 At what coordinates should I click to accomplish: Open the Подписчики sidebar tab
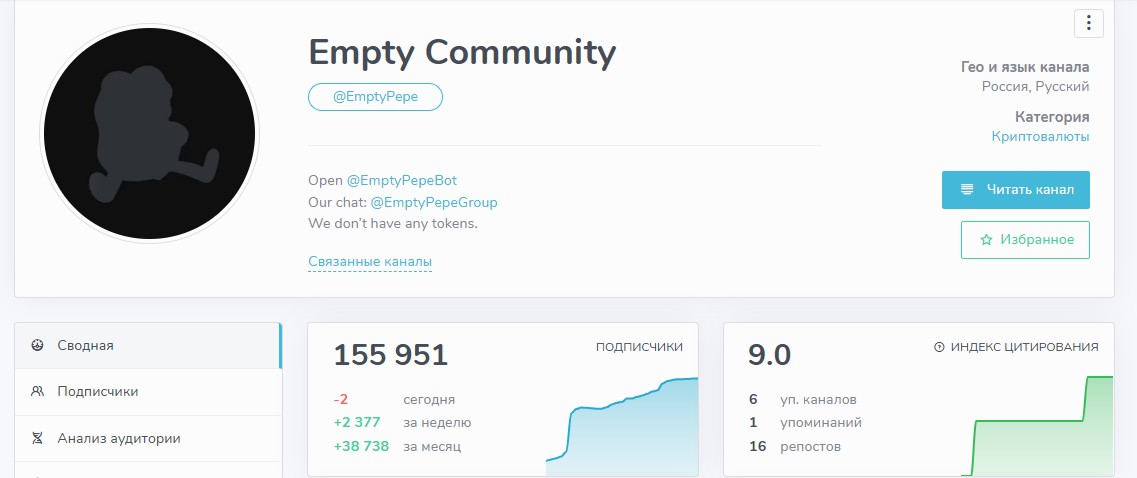click(148, 392)
